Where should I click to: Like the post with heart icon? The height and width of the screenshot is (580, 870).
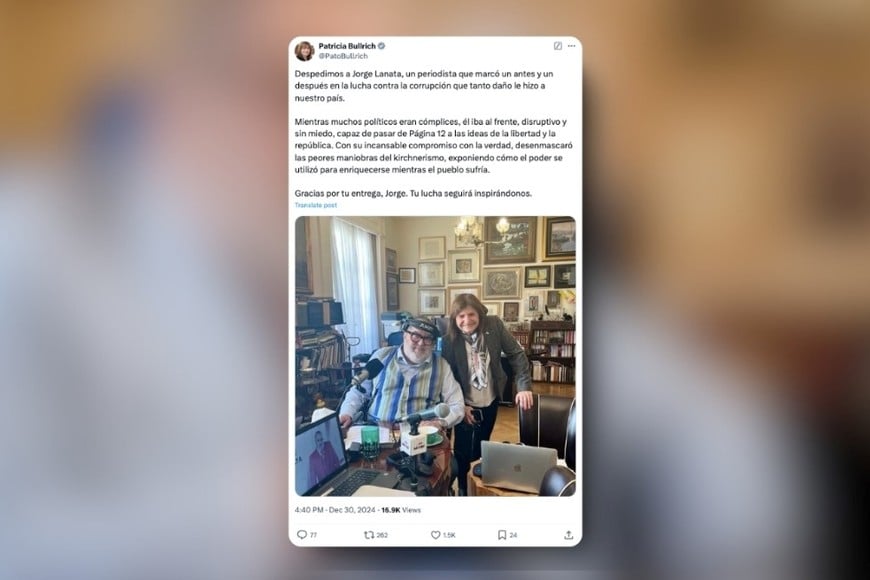coord(436,534)
